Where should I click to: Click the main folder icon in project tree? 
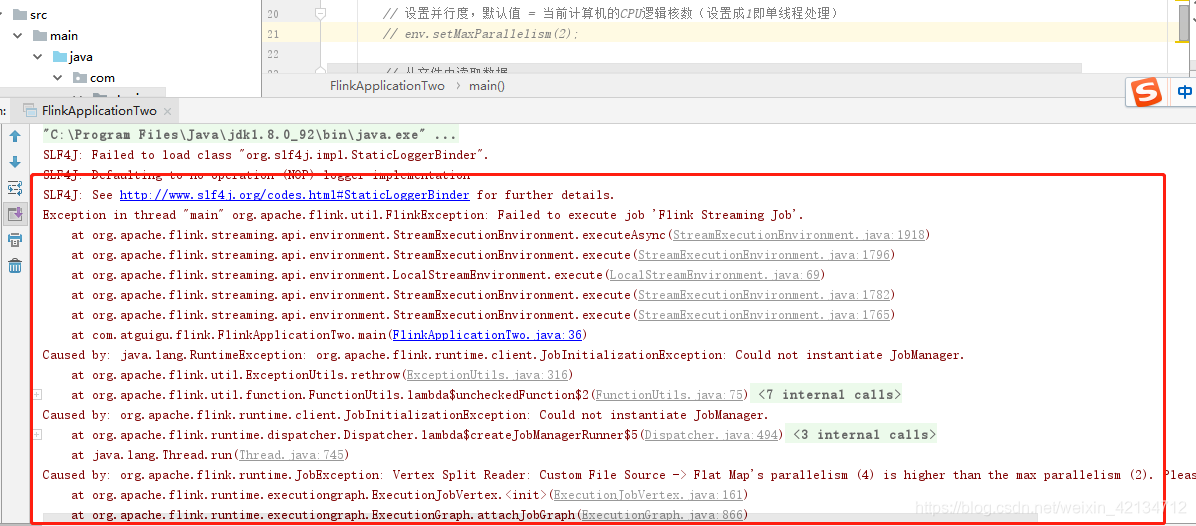pos(40,36)
